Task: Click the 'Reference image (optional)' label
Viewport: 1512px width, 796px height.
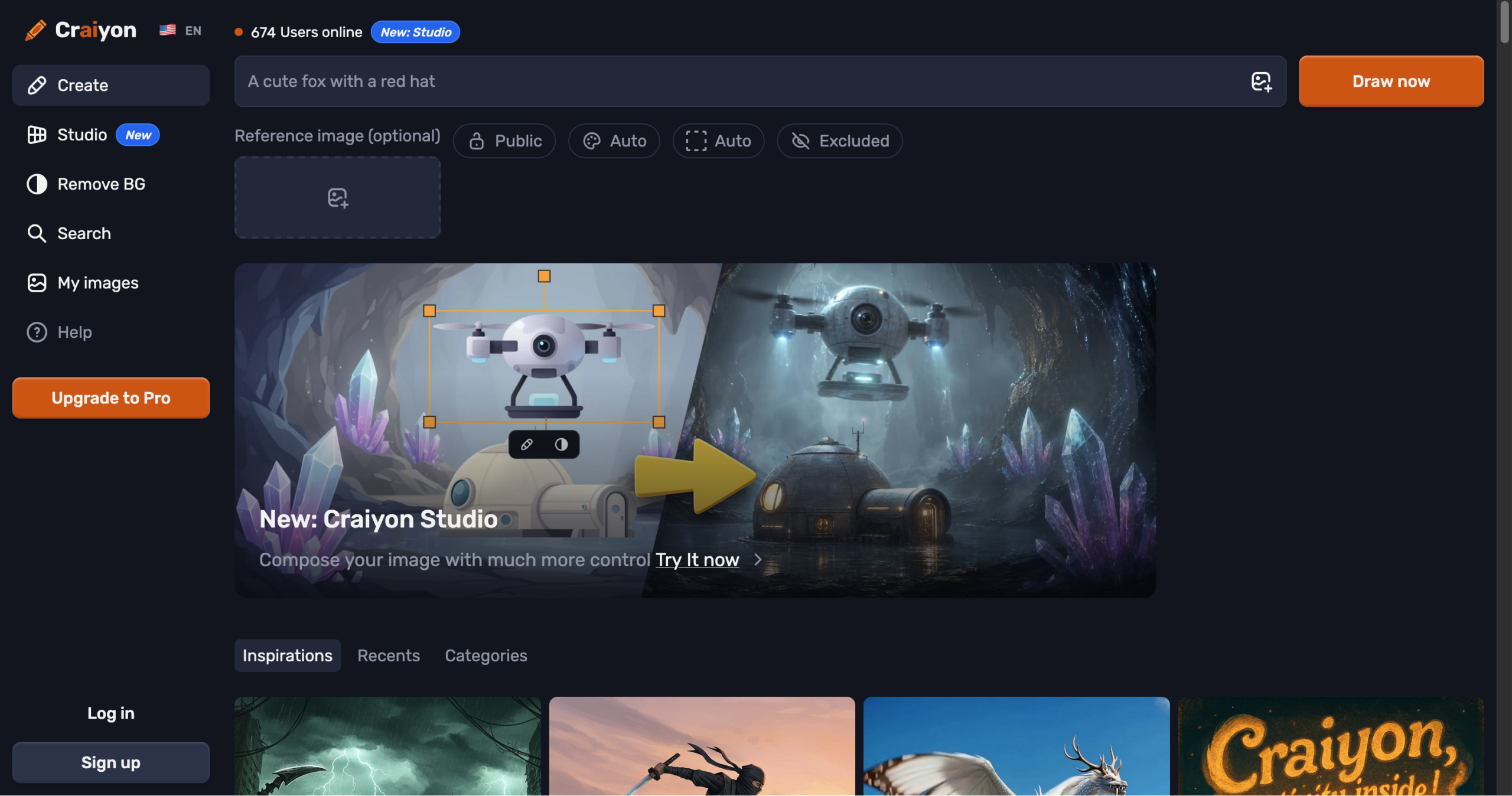Action: (x=337, y=136)
